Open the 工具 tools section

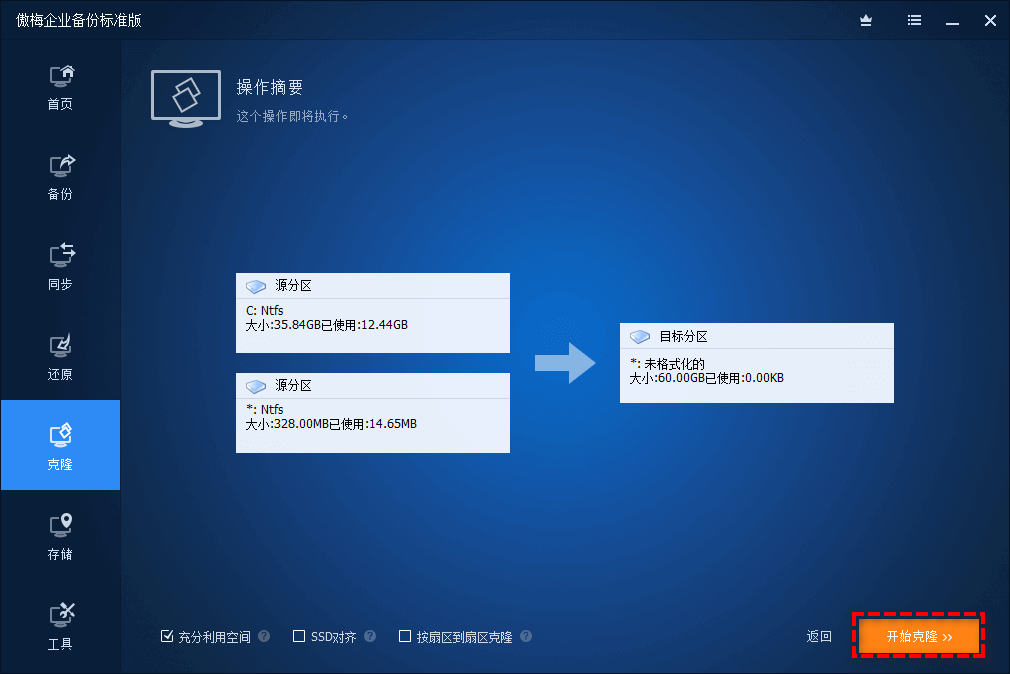pyautogui.click(x=61, y=626)
